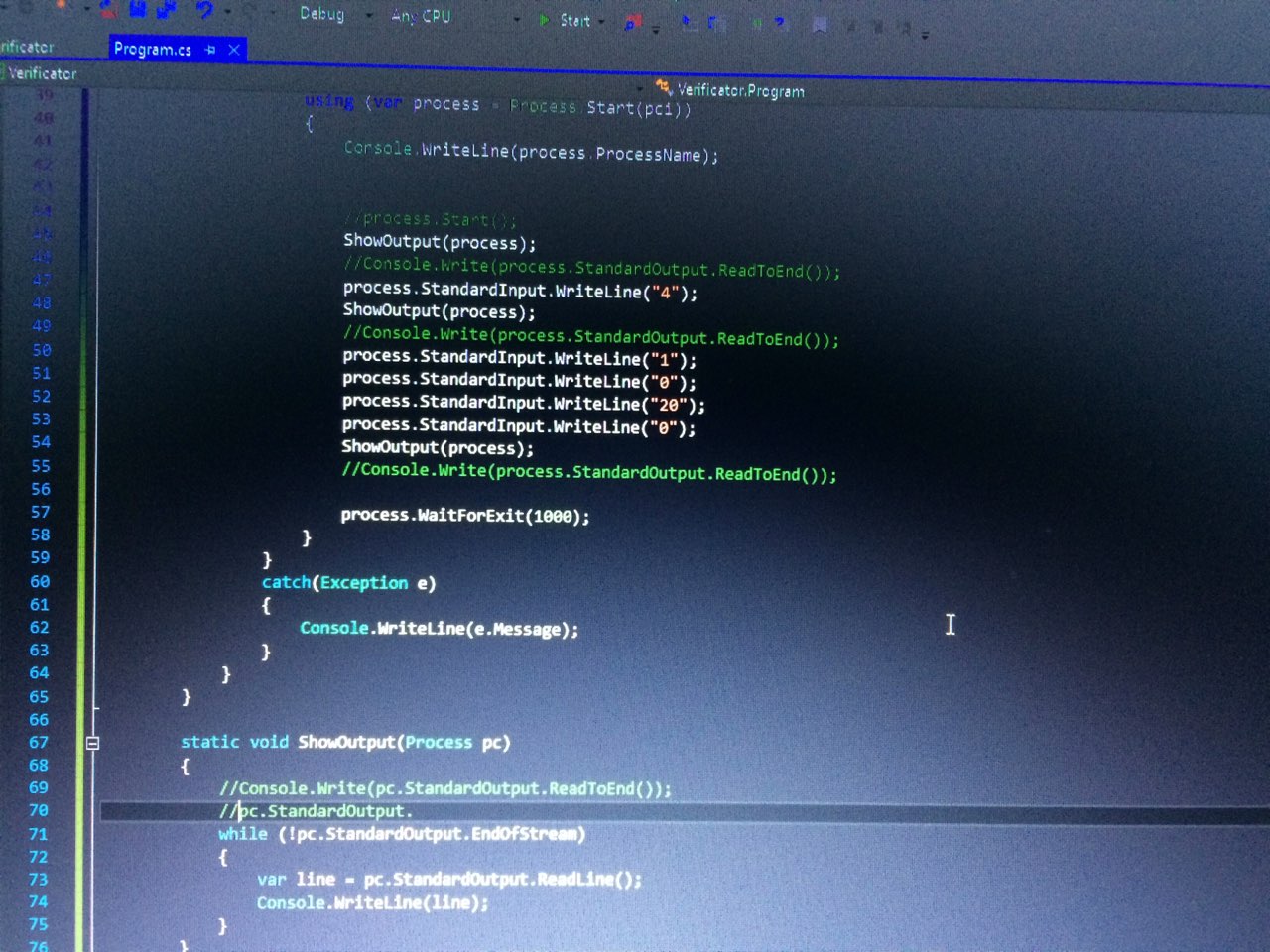Open the dropdown arrow beside Start
Screen dimensions: 1270x952
[602, 21]
